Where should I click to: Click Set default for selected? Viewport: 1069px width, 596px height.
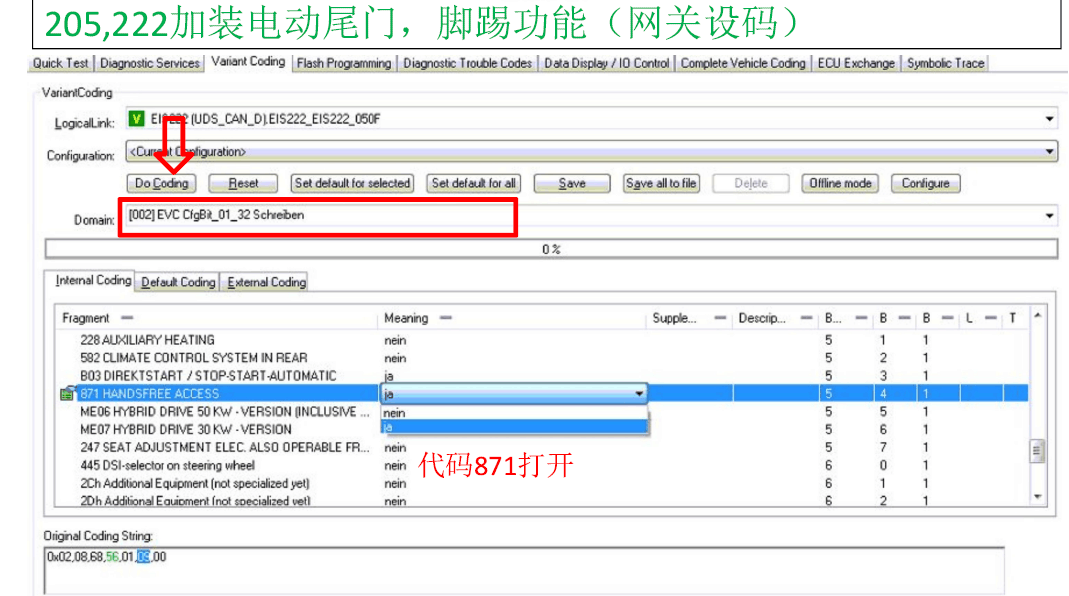[352, 184]
